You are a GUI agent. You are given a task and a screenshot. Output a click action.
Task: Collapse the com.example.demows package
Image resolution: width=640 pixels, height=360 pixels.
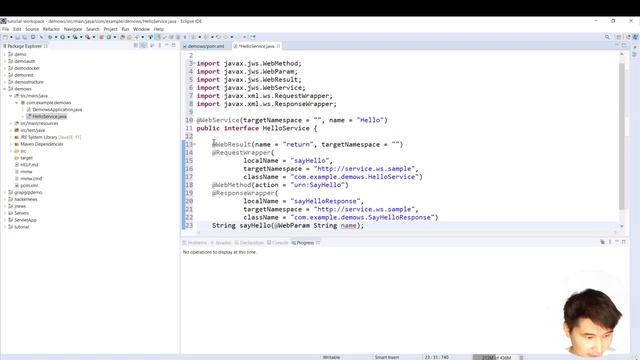pyautogui.click(x=17, y=103)
